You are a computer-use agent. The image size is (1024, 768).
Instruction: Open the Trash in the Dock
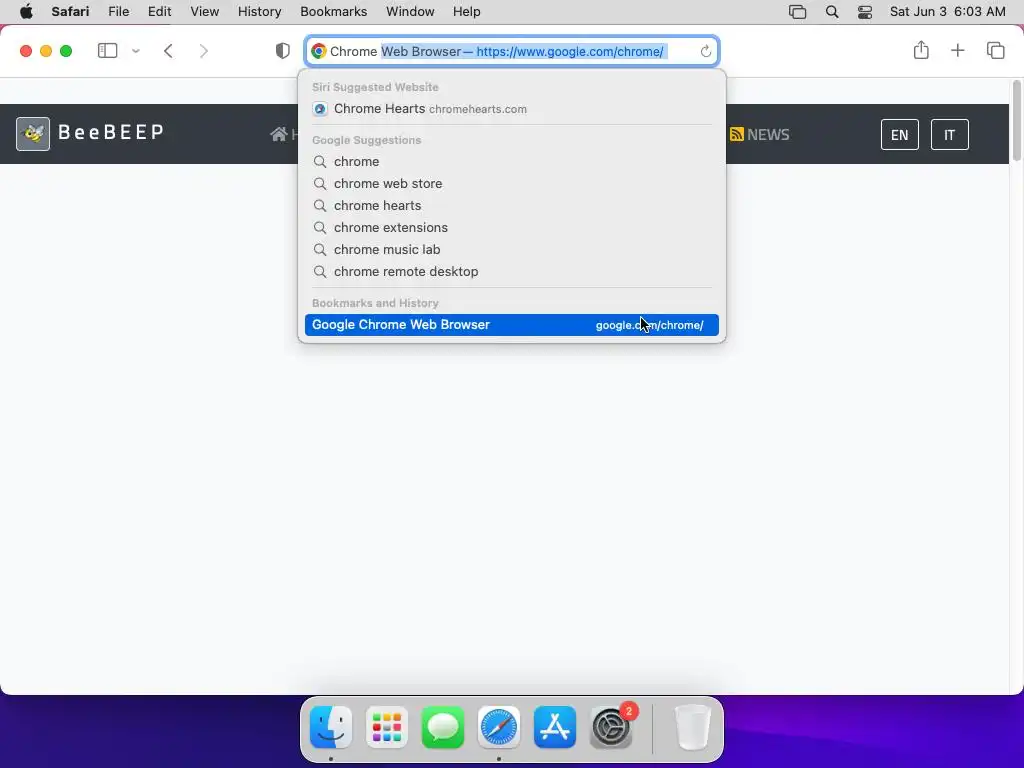click(x=692, y=727)
